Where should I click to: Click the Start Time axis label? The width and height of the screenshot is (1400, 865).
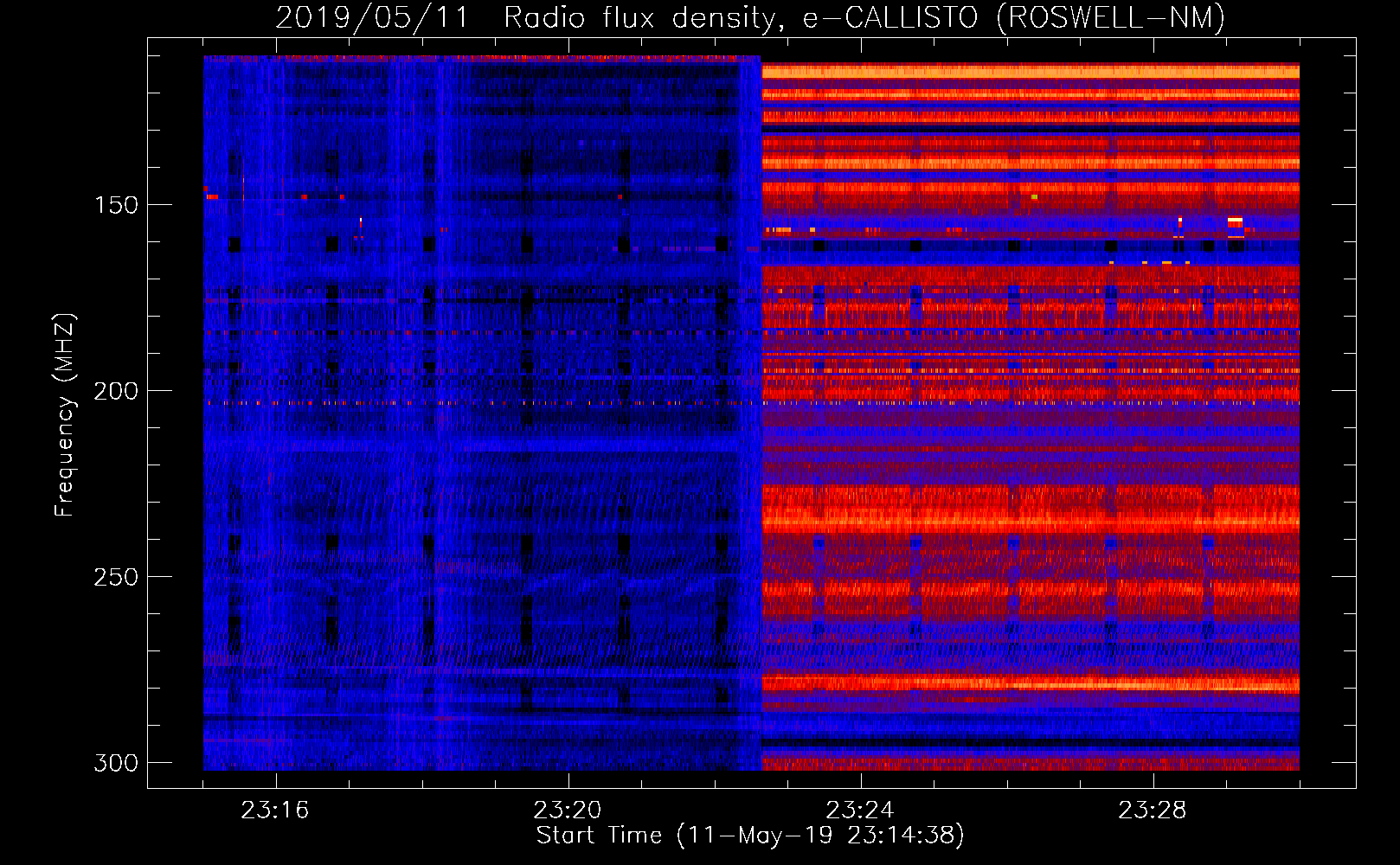750,836
